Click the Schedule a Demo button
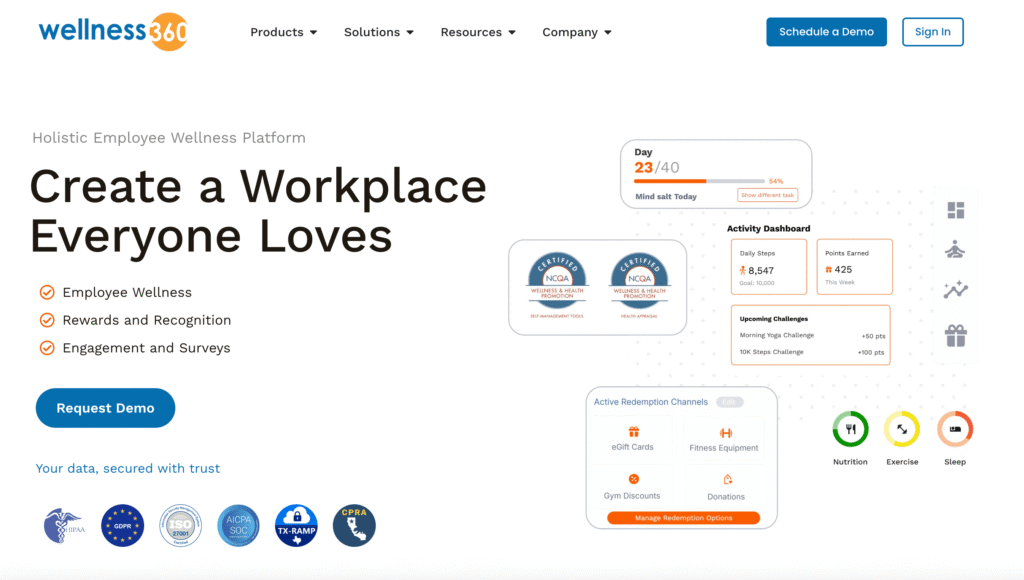The image size is (1024, 580). [x=826, y=32]
